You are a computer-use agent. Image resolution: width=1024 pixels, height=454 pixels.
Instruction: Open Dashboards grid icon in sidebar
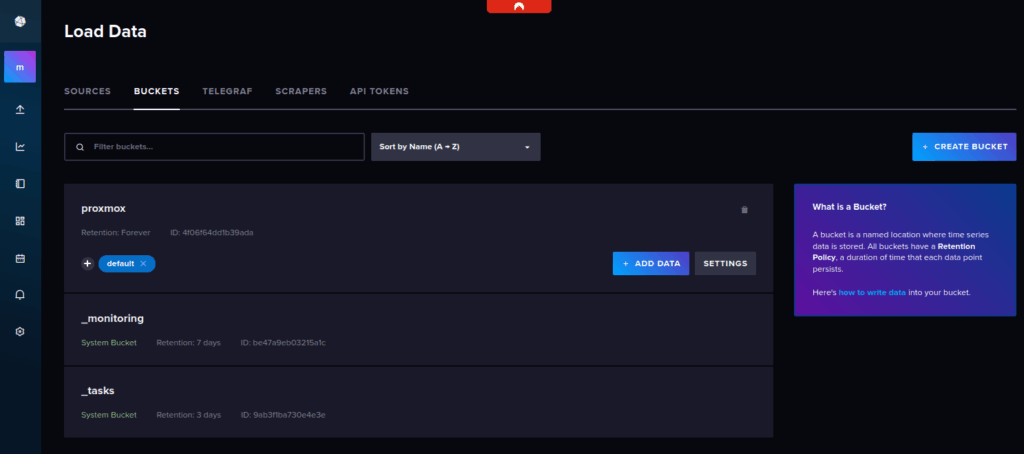click(x=20, y=221)
